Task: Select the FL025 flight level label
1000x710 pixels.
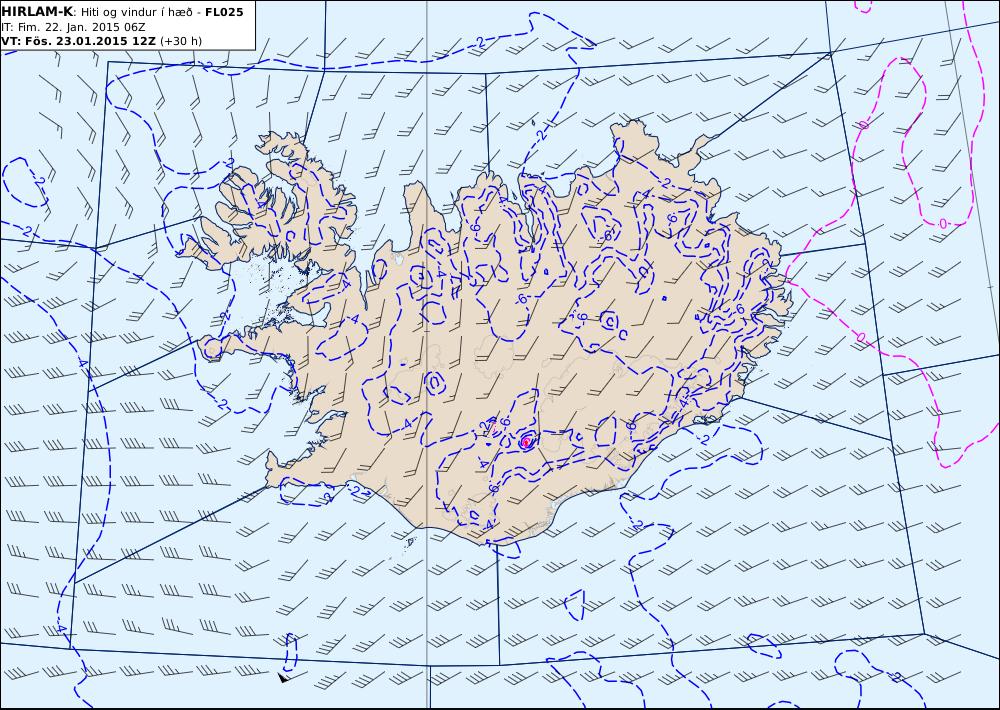Action: click(224, 12)
